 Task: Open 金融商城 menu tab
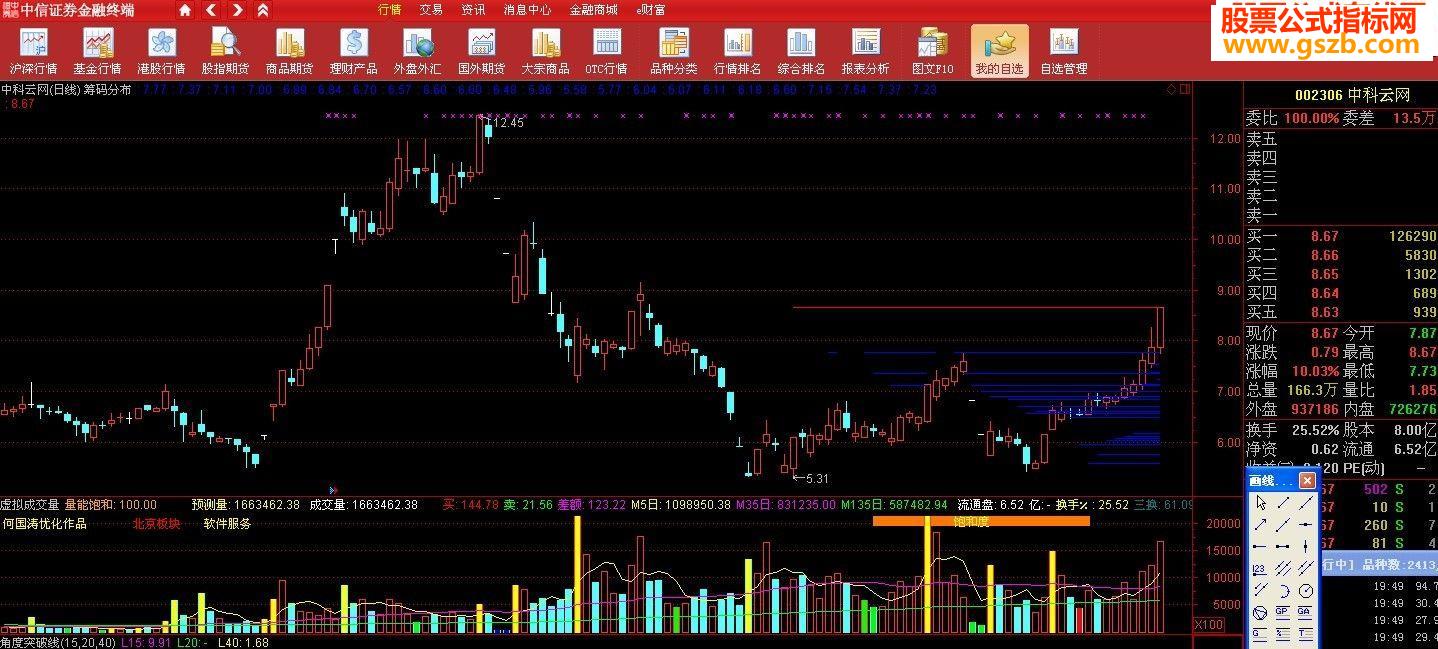tap(594, 10)
